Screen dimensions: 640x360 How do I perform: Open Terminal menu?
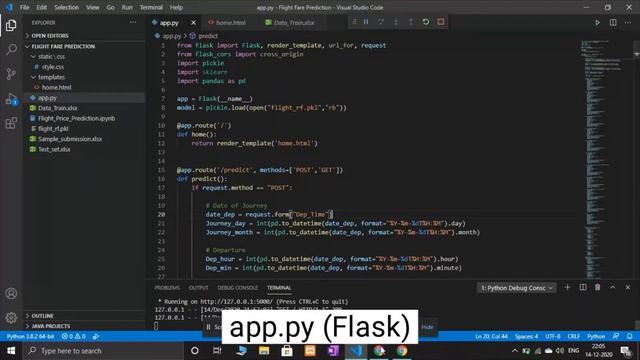(x=151, y=7)
